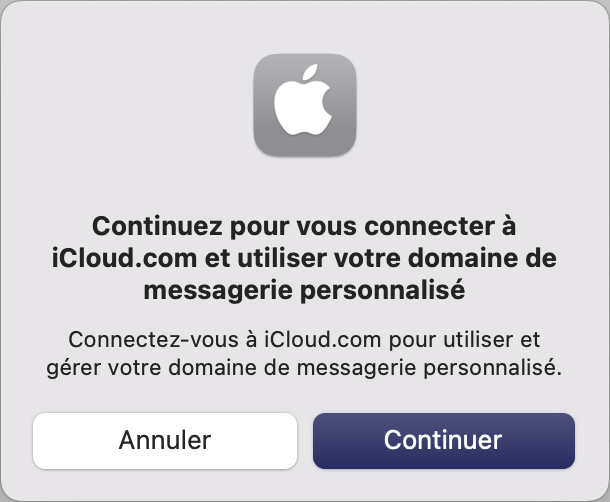Click the Annuler button
Screen dimensions: 610x502
[165, 441]
